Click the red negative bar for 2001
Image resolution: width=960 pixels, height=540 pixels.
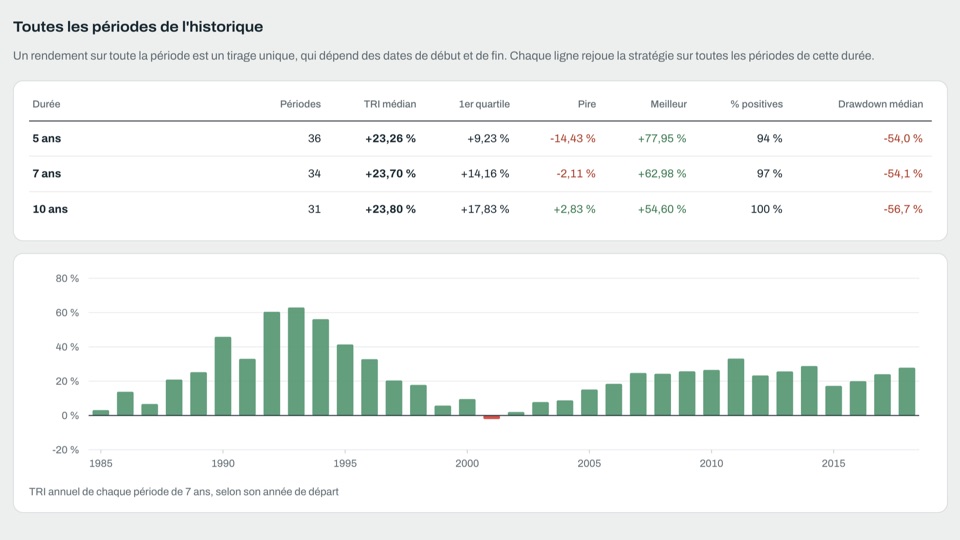point(492,417)
